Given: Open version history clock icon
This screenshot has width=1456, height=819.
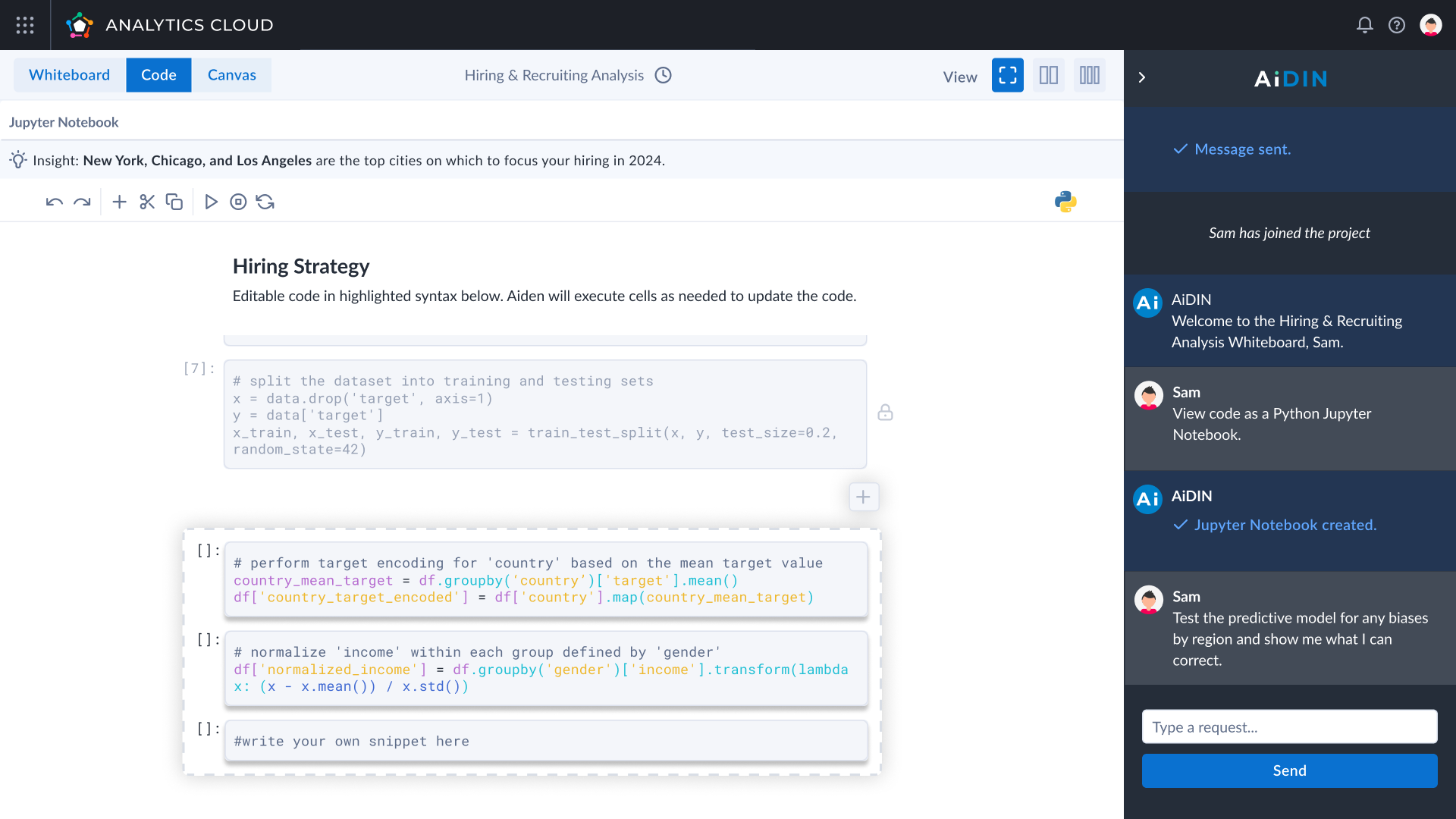Looking at the screenshot, I should click(x=664, y=75).
